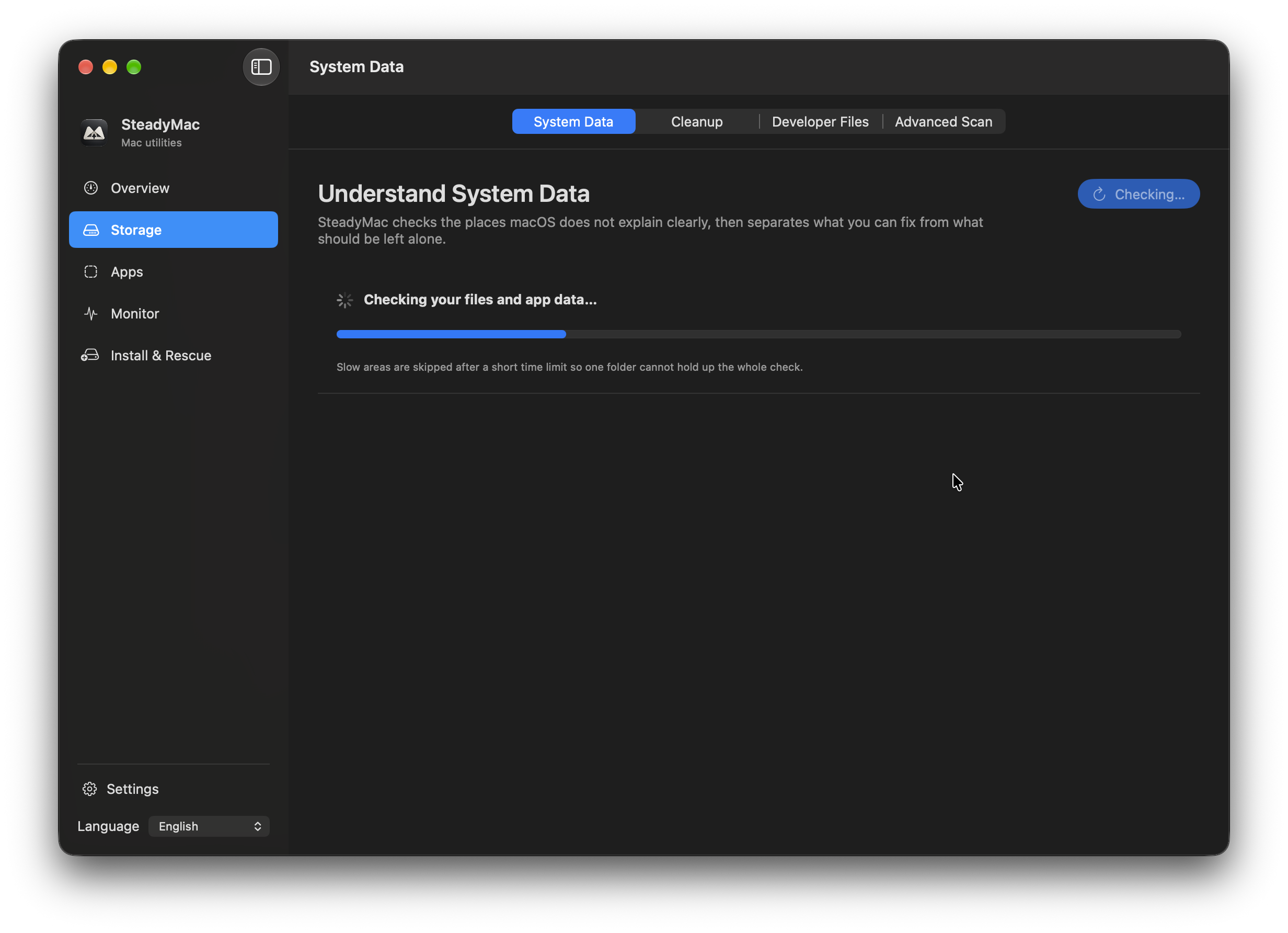Click "Checking your files and app data..." text
Image resolution: width=1288 pixels, height=933 pixels.
480,300
